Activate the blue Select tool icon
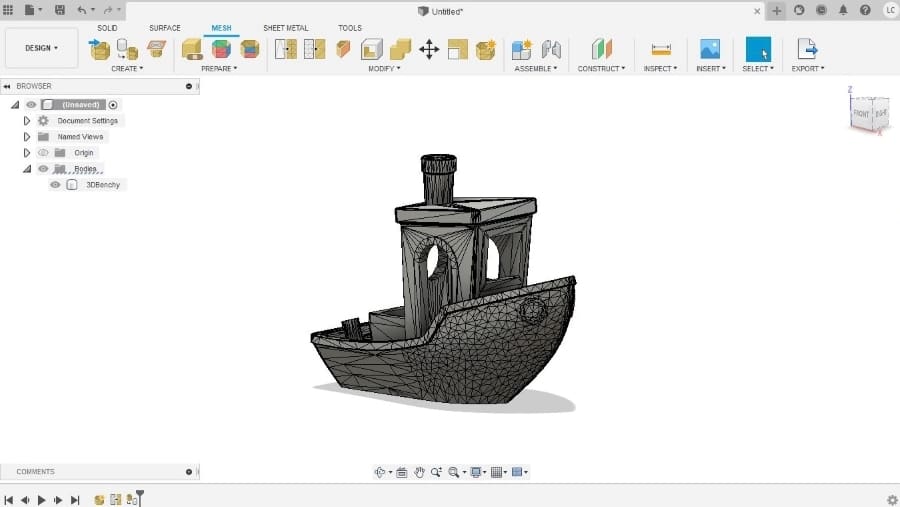Viewport: 900px width, 507px height. tap(758, 49)
